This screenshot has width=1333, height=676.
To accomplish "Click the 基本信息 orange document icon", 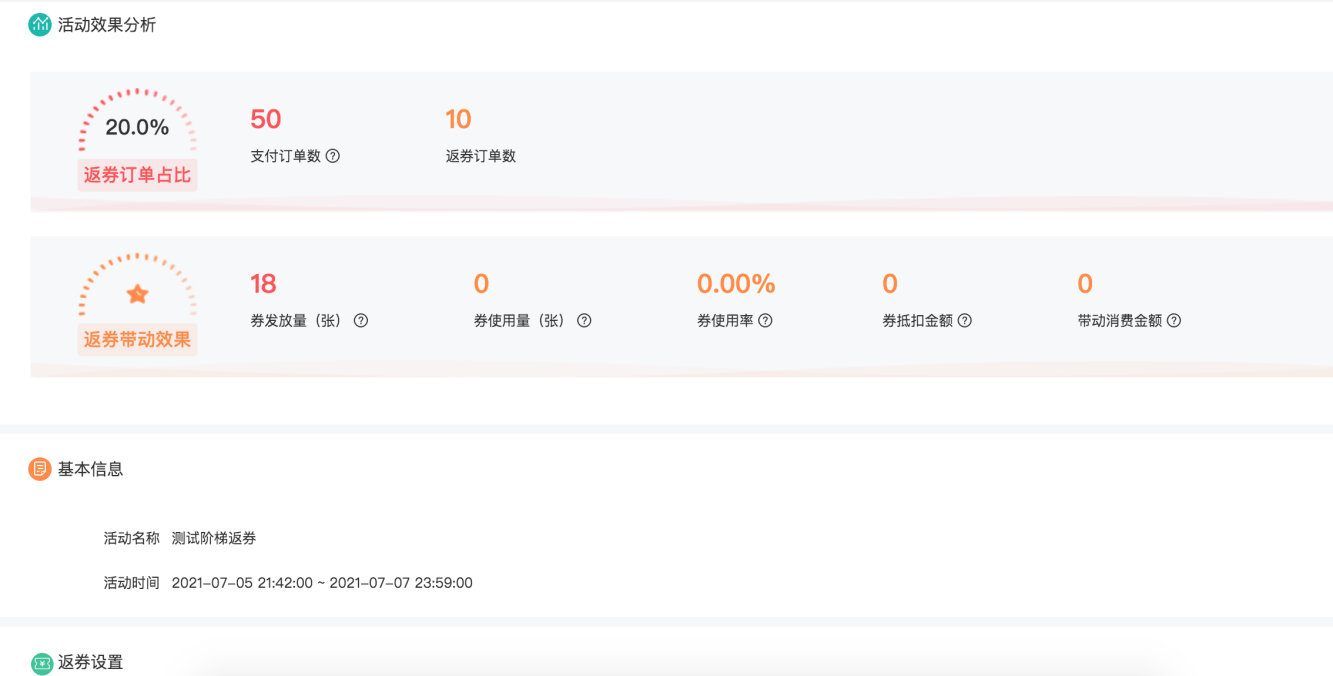I will pos(40,469).
